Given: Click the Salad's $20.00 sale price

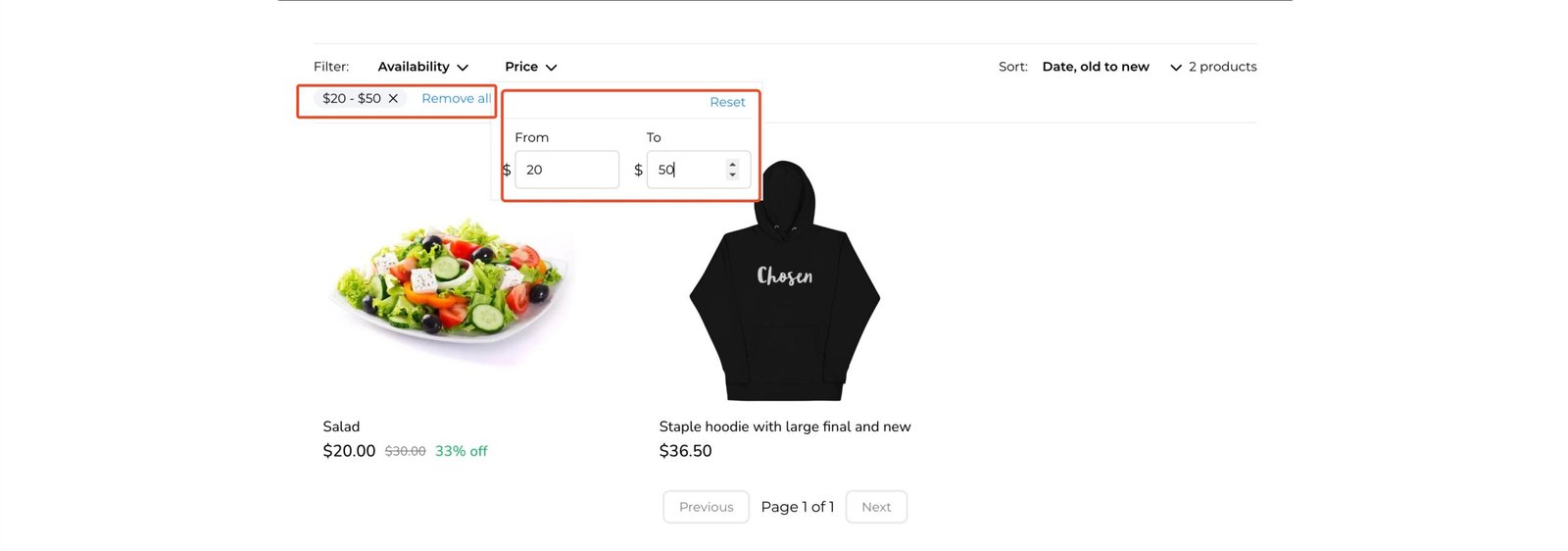Looking at the screenshot, I should pos(349,451).
